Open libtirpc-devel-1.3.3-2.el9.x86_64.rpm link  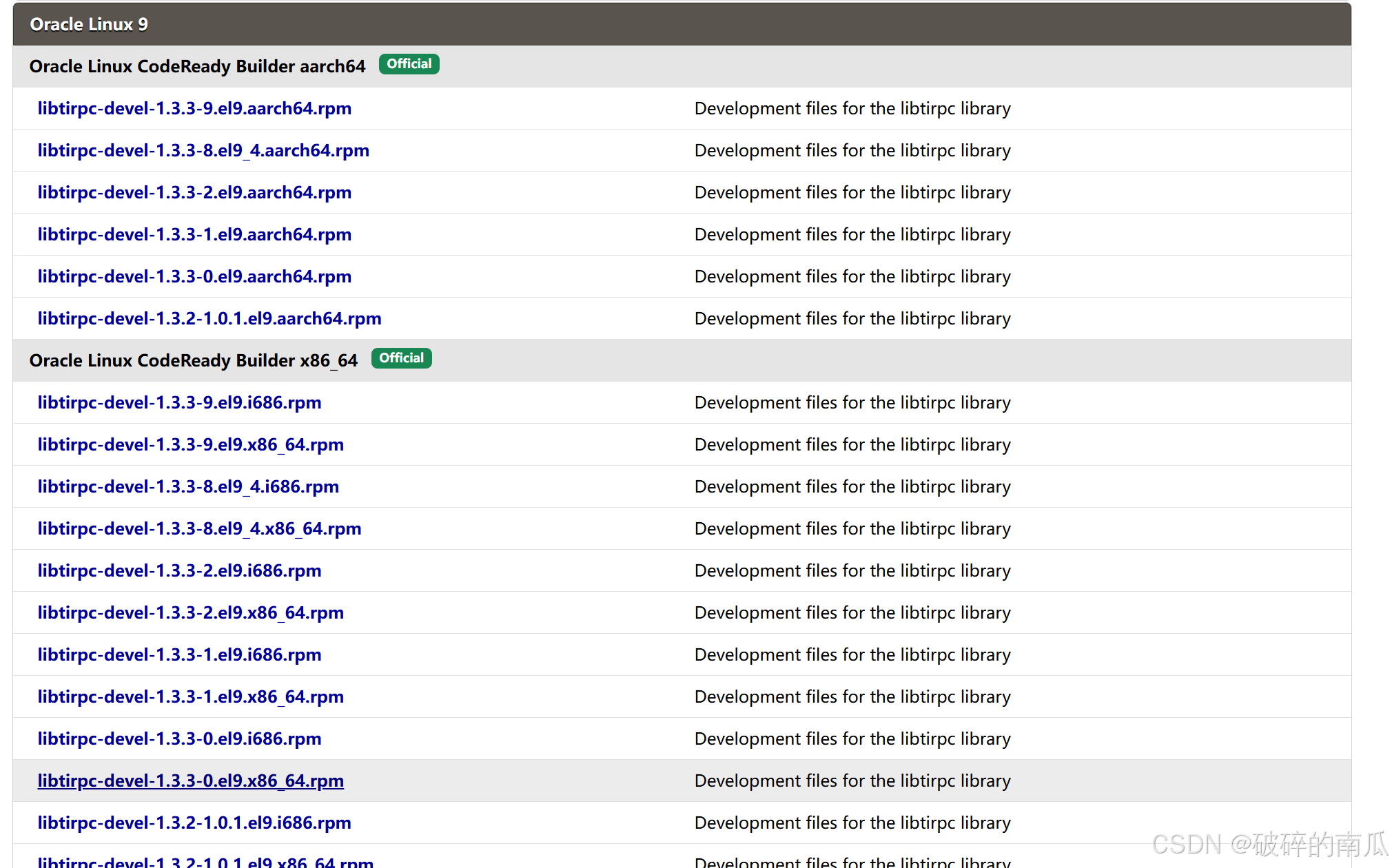pyautogui.click(x=190, y=612)
